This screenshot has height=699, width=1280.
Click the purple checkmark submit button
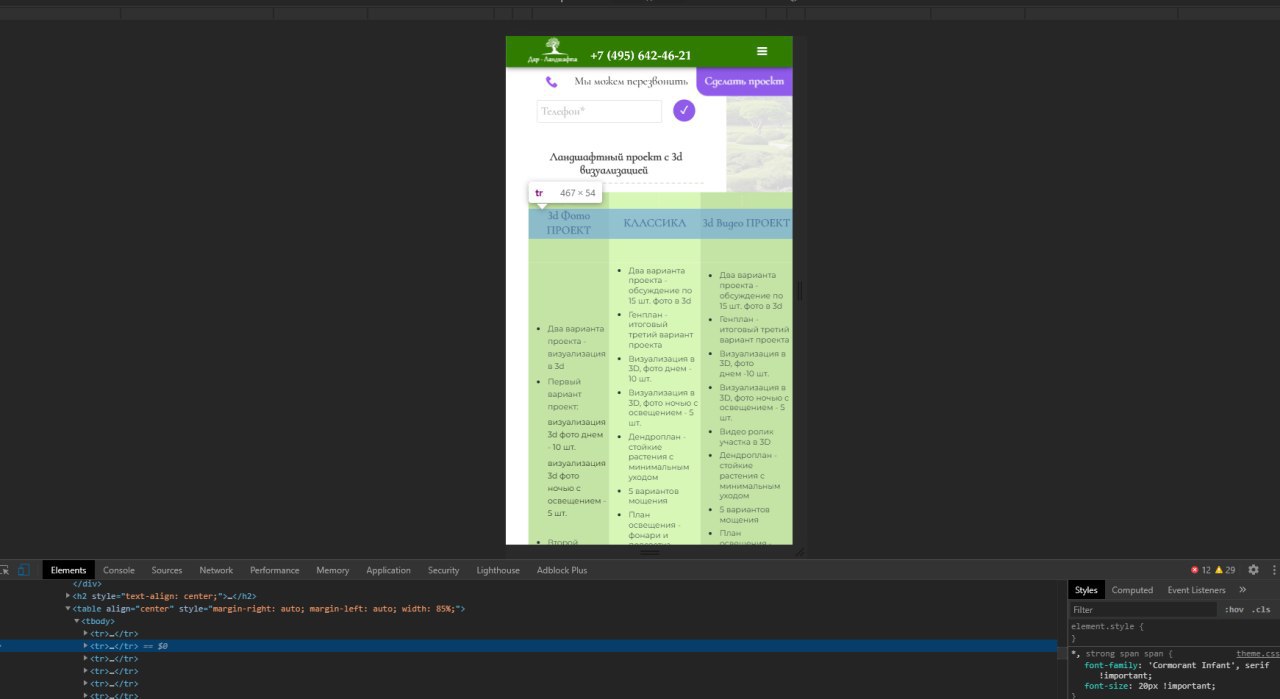click(684, 111)
